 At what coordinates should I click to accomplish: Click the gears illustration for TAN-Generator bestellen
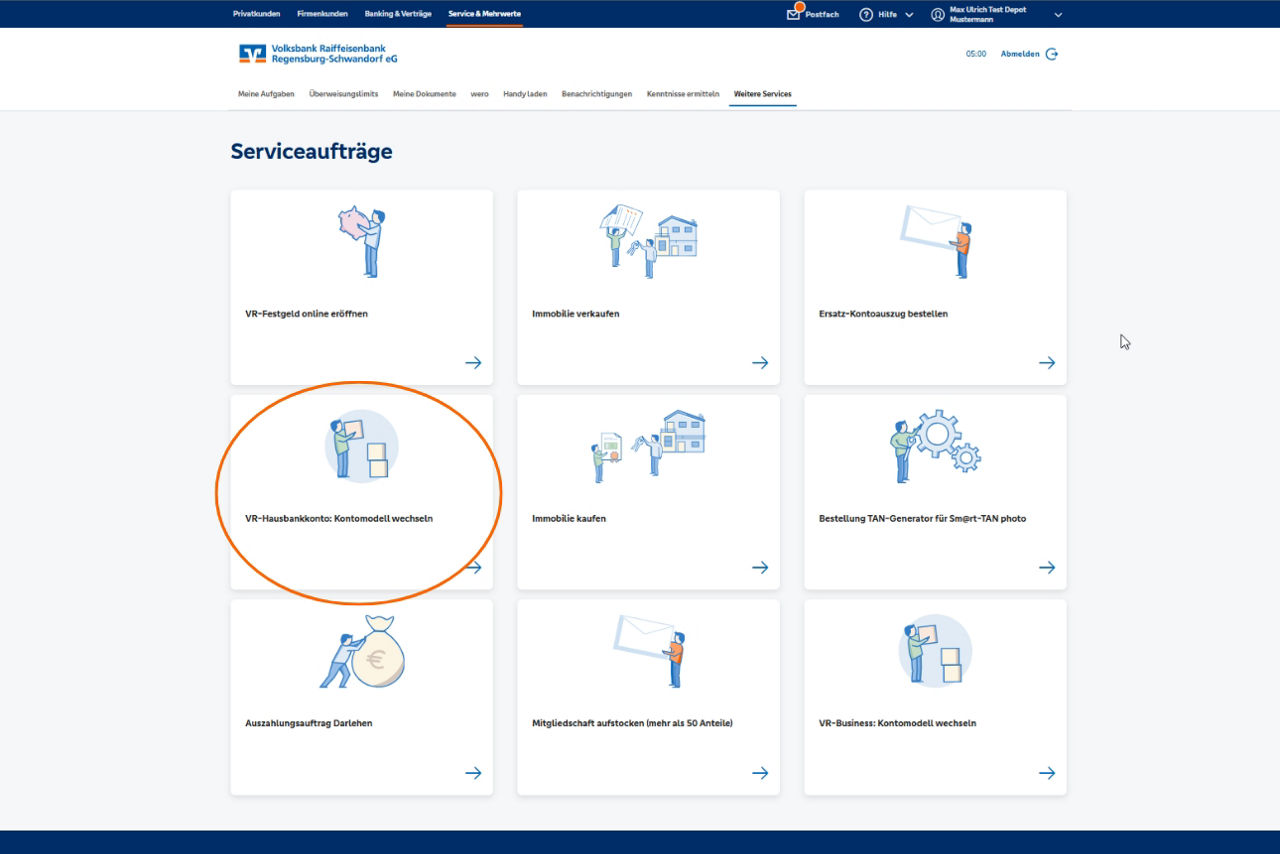935,446
